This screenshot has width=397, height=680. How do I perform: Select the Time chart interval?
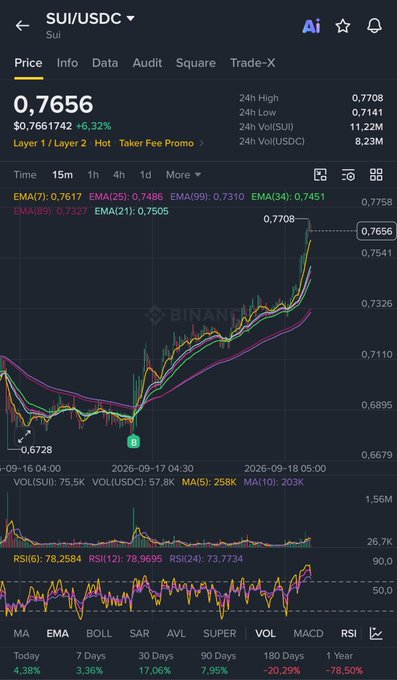point(25,175)
